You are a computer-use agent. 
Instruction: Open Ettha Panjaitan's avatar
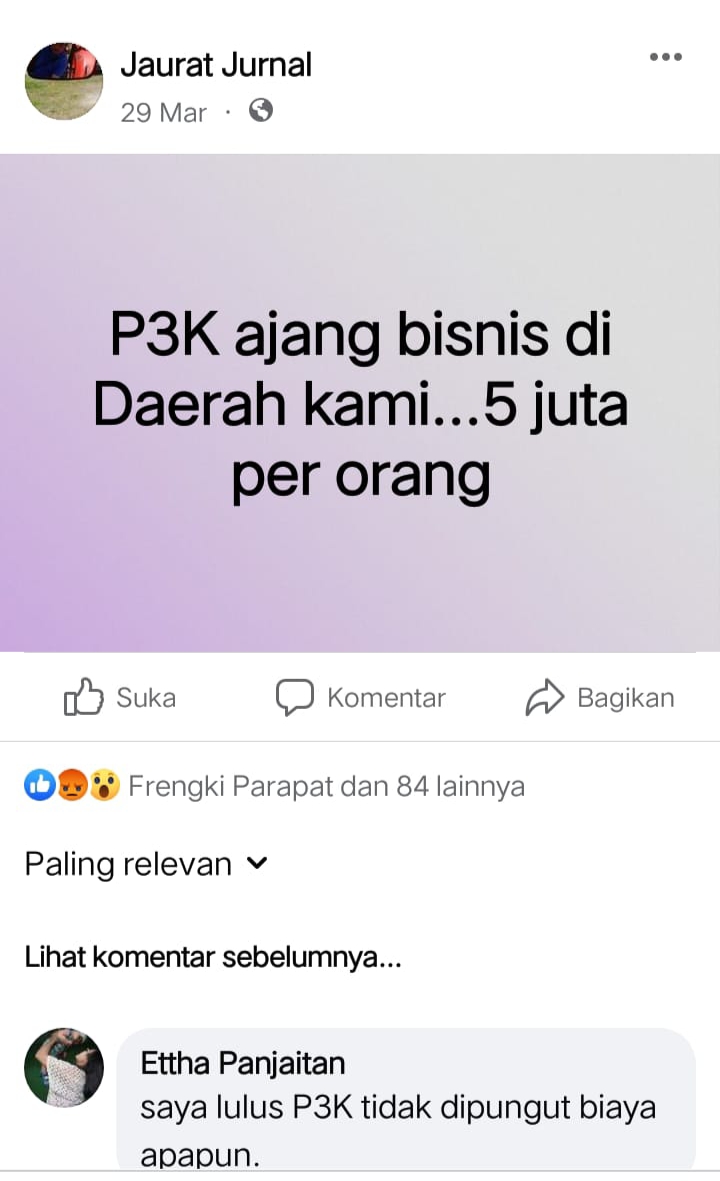[64, 1067]
